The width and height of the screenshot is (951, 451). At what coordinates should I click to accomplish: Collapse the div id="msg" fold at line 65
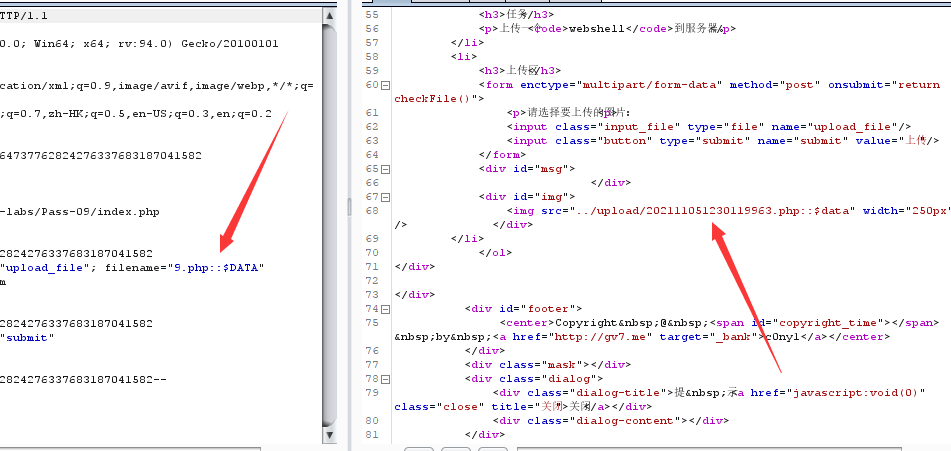[x=386, y=169]
